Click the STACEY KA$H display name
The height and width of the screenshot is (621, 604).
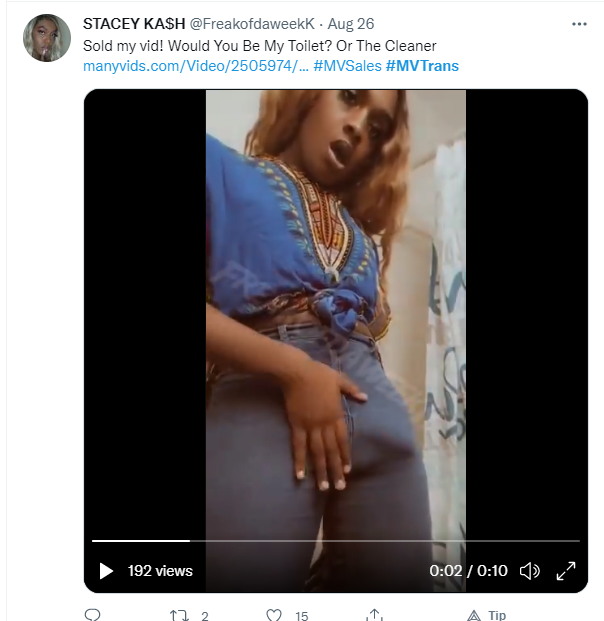tap(134, 24)
